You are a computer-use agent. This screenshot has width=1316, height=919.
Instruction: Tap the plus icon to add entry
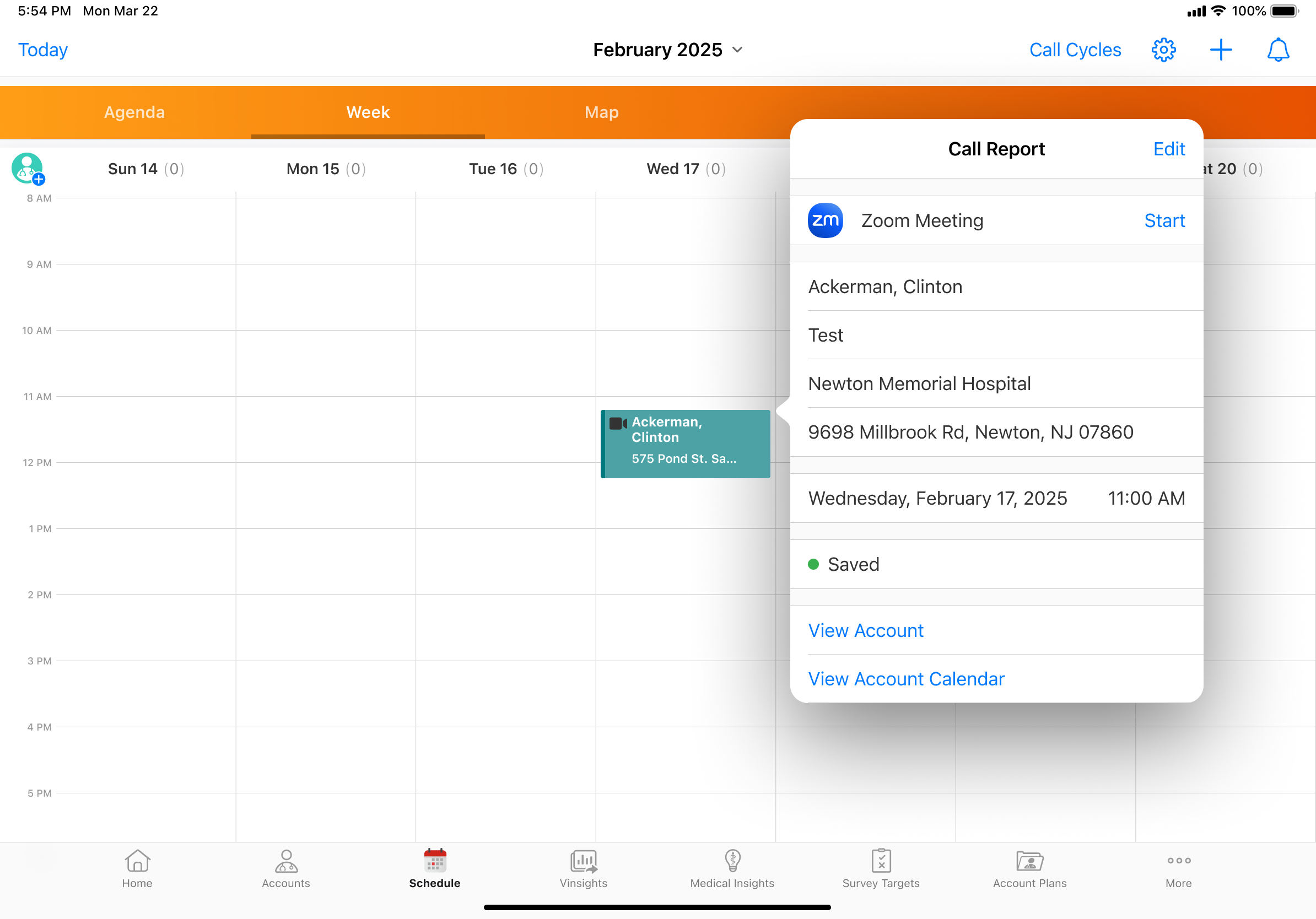coord(1220,50)
